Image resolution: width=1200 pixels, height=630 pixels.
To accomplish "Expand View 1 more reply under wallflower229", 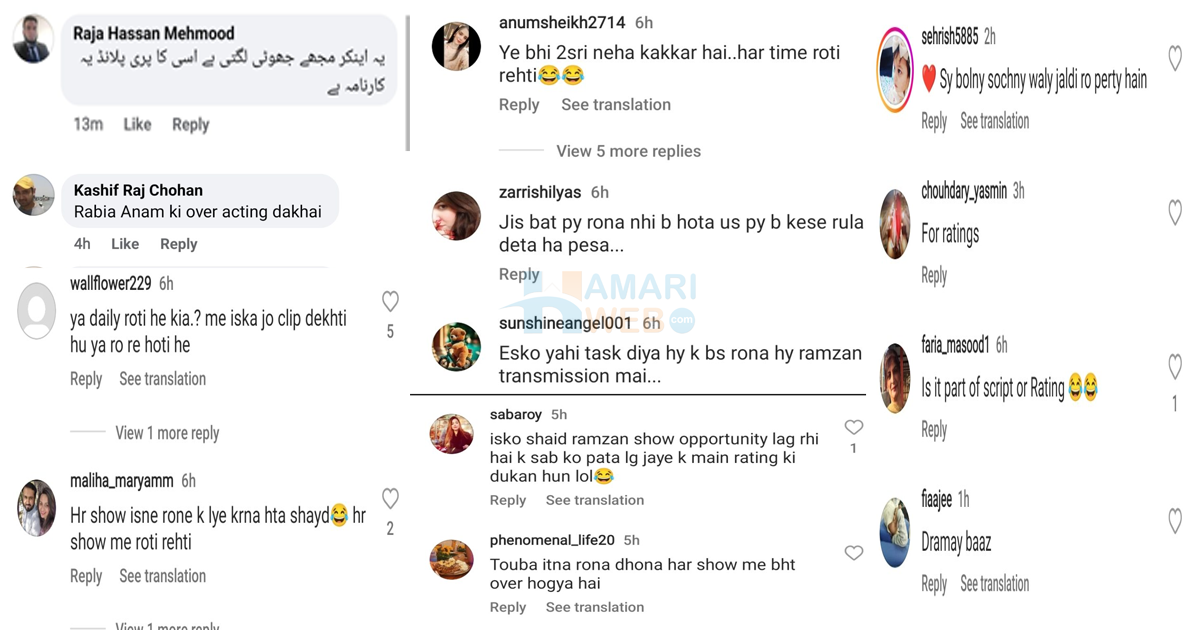I will [x=167, y=433].
